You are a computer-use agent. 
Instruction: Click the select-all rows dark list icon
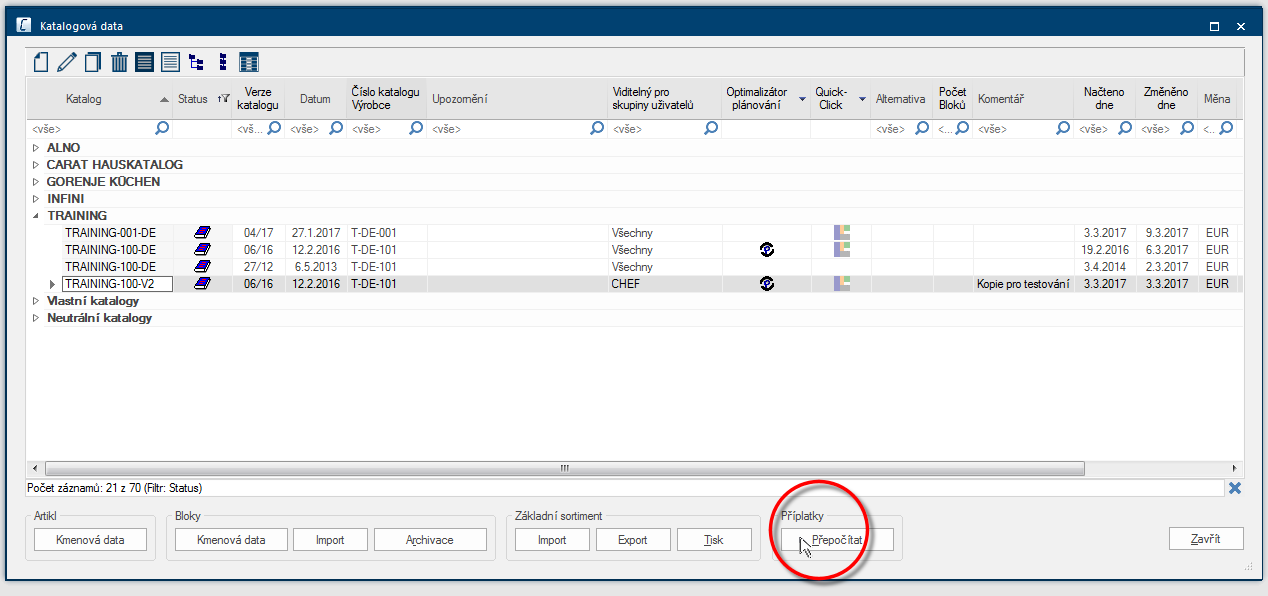(145, 63)
